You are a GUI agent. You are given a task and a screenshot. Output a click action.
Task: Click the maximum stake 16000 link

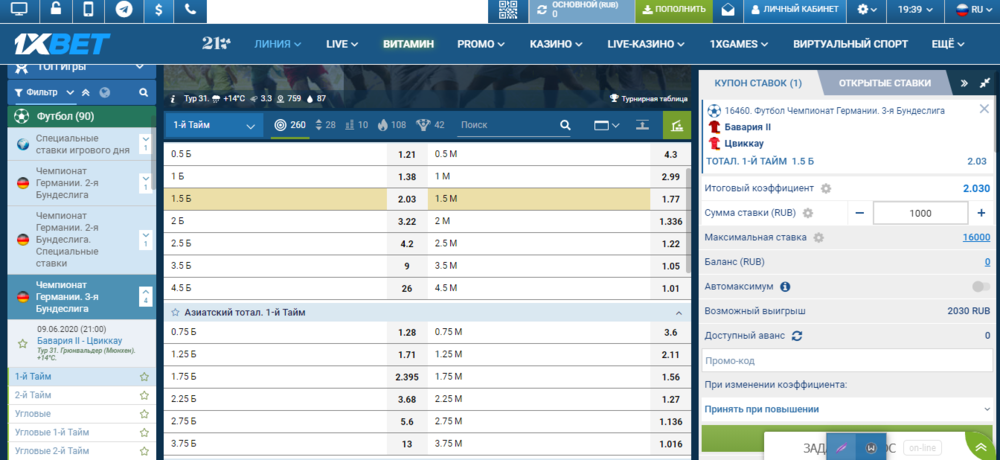976,237
